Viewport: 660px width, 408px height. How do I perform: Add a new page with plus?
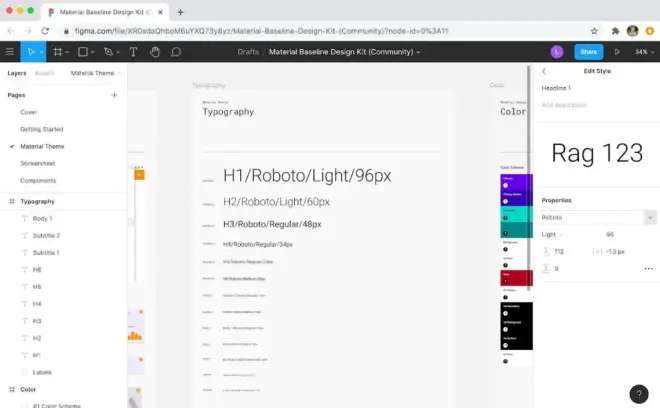[114, 95]
